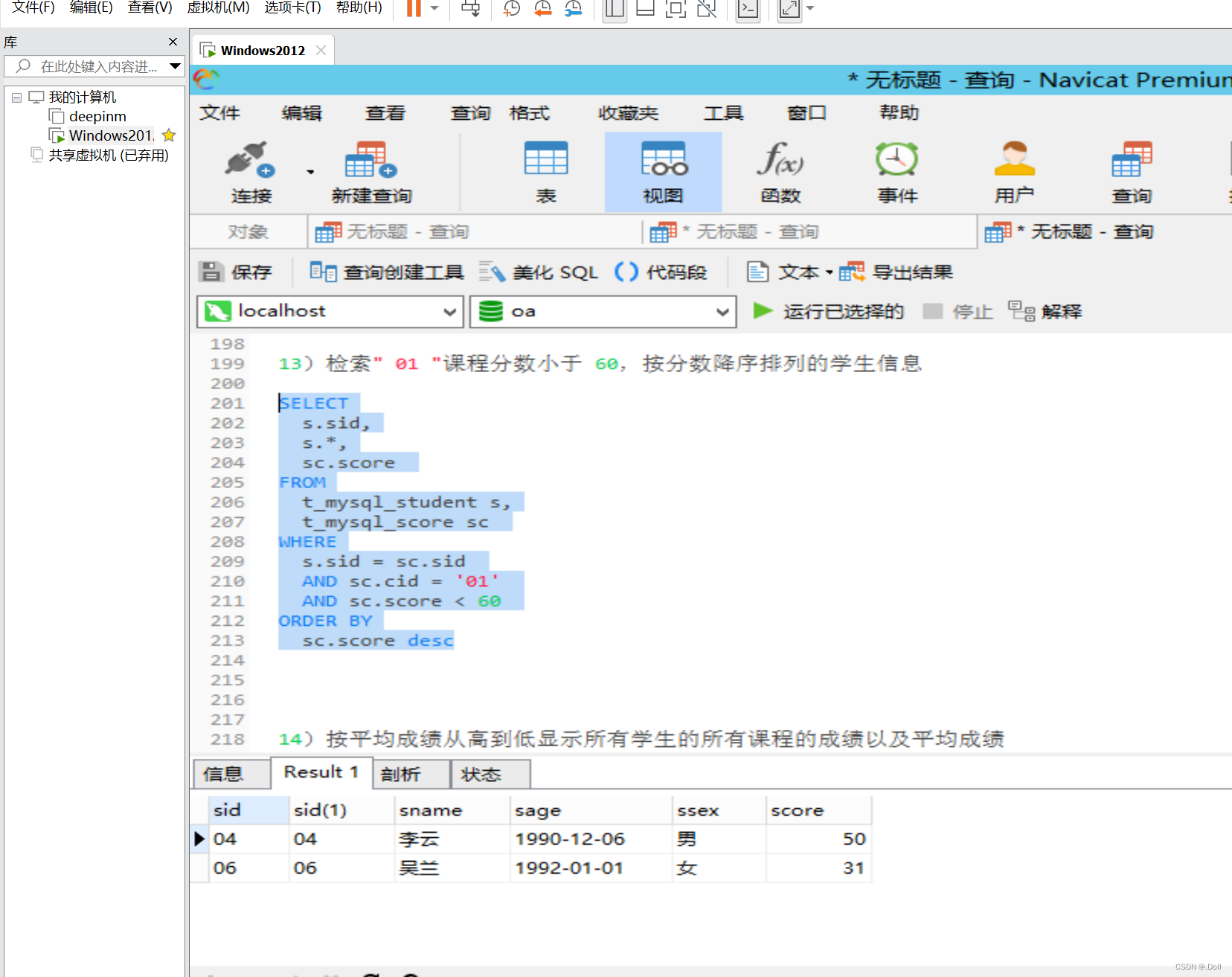The image size is (1232, 977).
Task: Switch to the 对象 tab
Action: [x=248, y=231]
